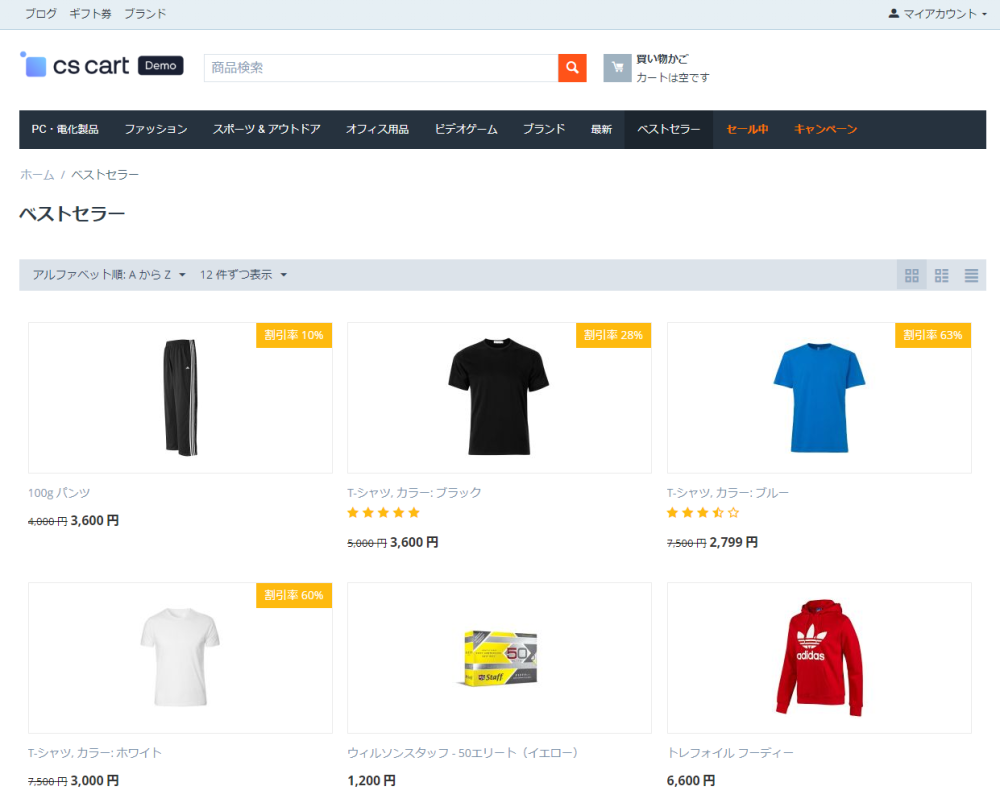Screen dimensions: 1000x807
Task: Open the トレフォイル フーディー product link
Action: 730,753
